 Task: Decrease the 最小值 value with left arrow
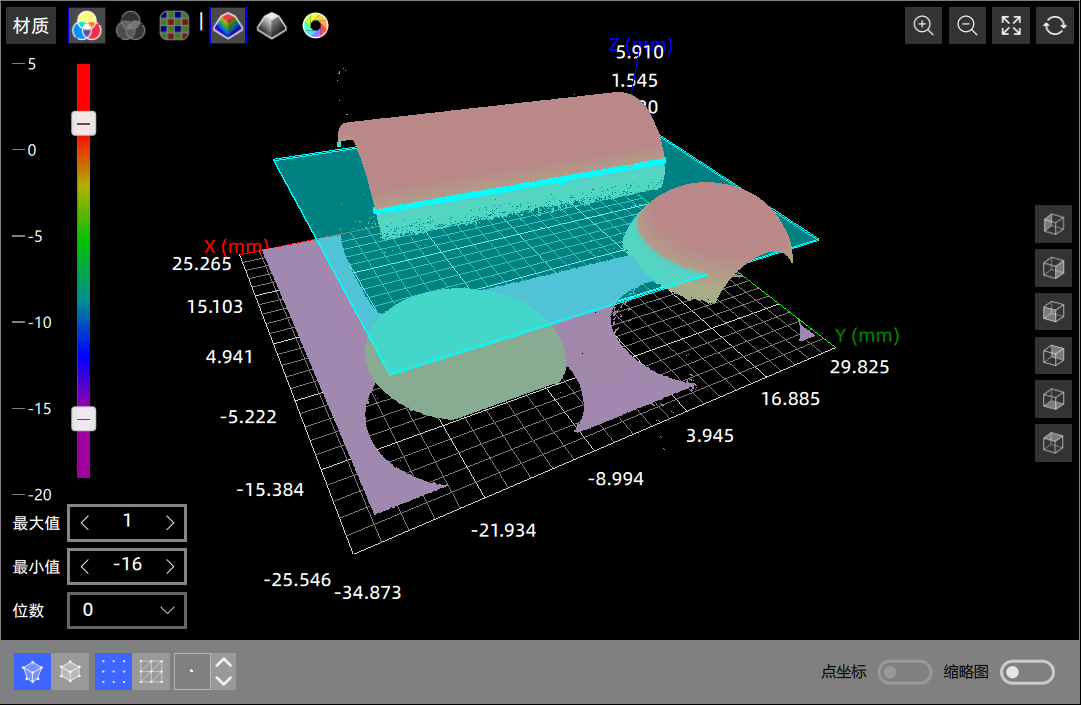coord(85,566)
